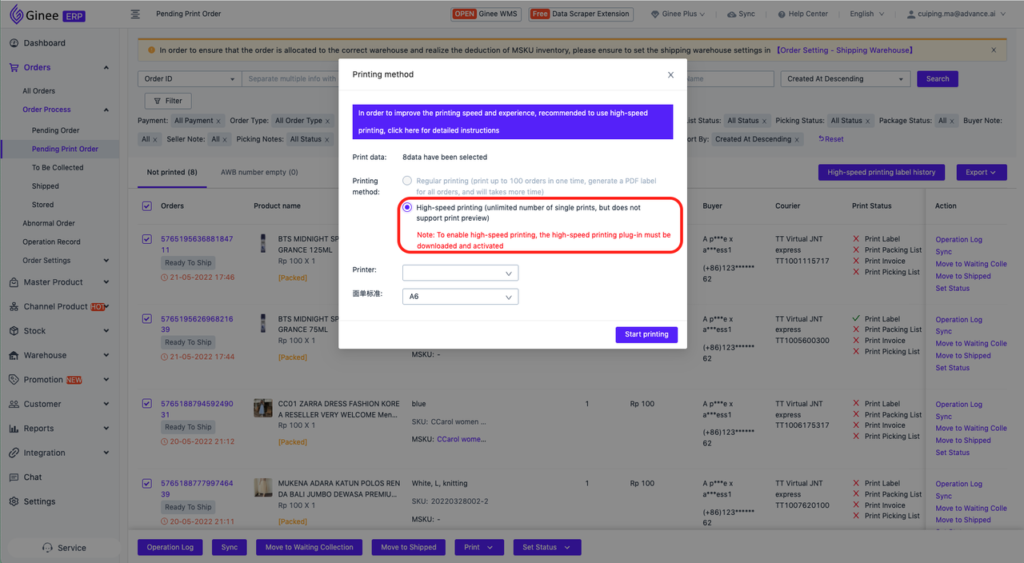
Task: Open Dashboard from sidebar
Action: pyautogui.click(x=44, y=43)
